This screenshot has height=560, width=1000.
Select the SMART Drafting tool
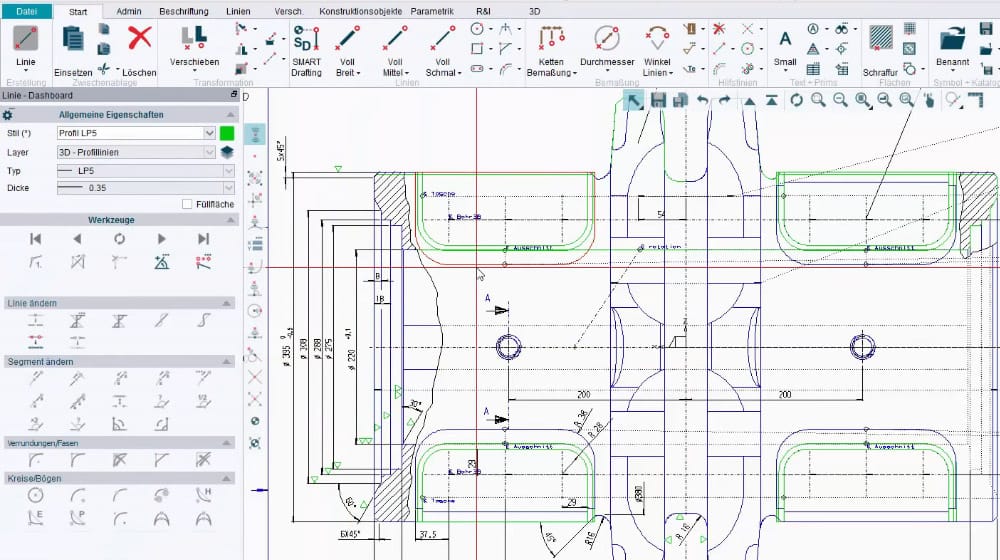(306, 50)
